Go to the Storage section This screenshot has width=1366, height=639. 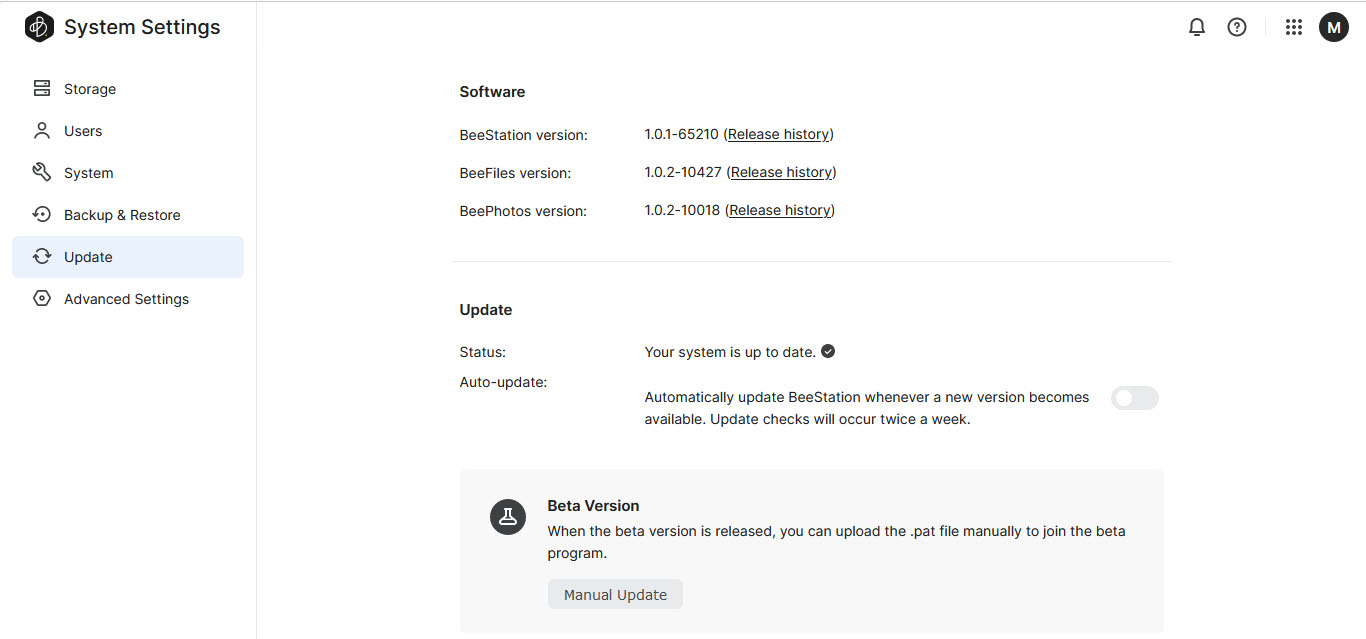point(90,89)
